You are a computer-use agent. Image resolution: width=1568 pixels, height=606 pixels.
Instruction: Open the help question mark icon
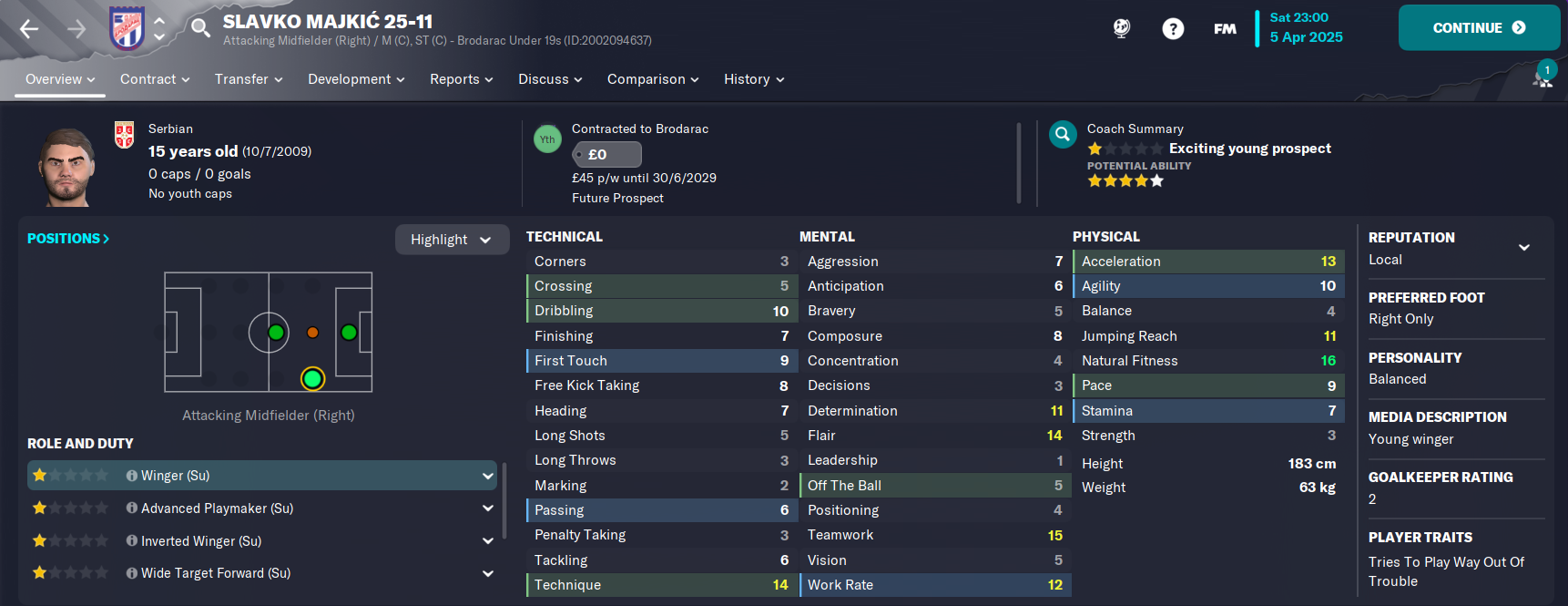tap(1173, 29)
